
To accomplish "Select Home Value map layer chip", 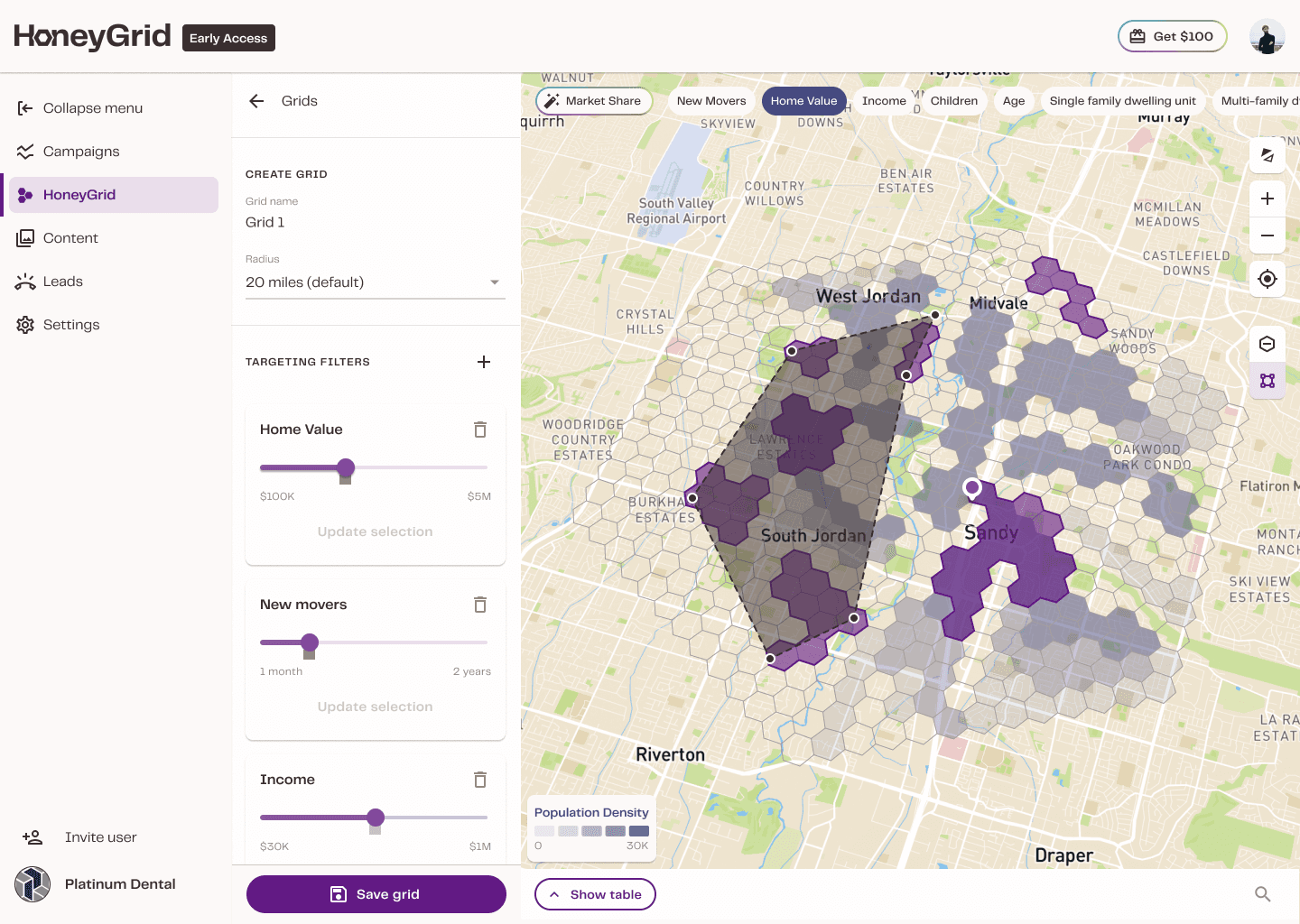I will (x=803, y=101).
